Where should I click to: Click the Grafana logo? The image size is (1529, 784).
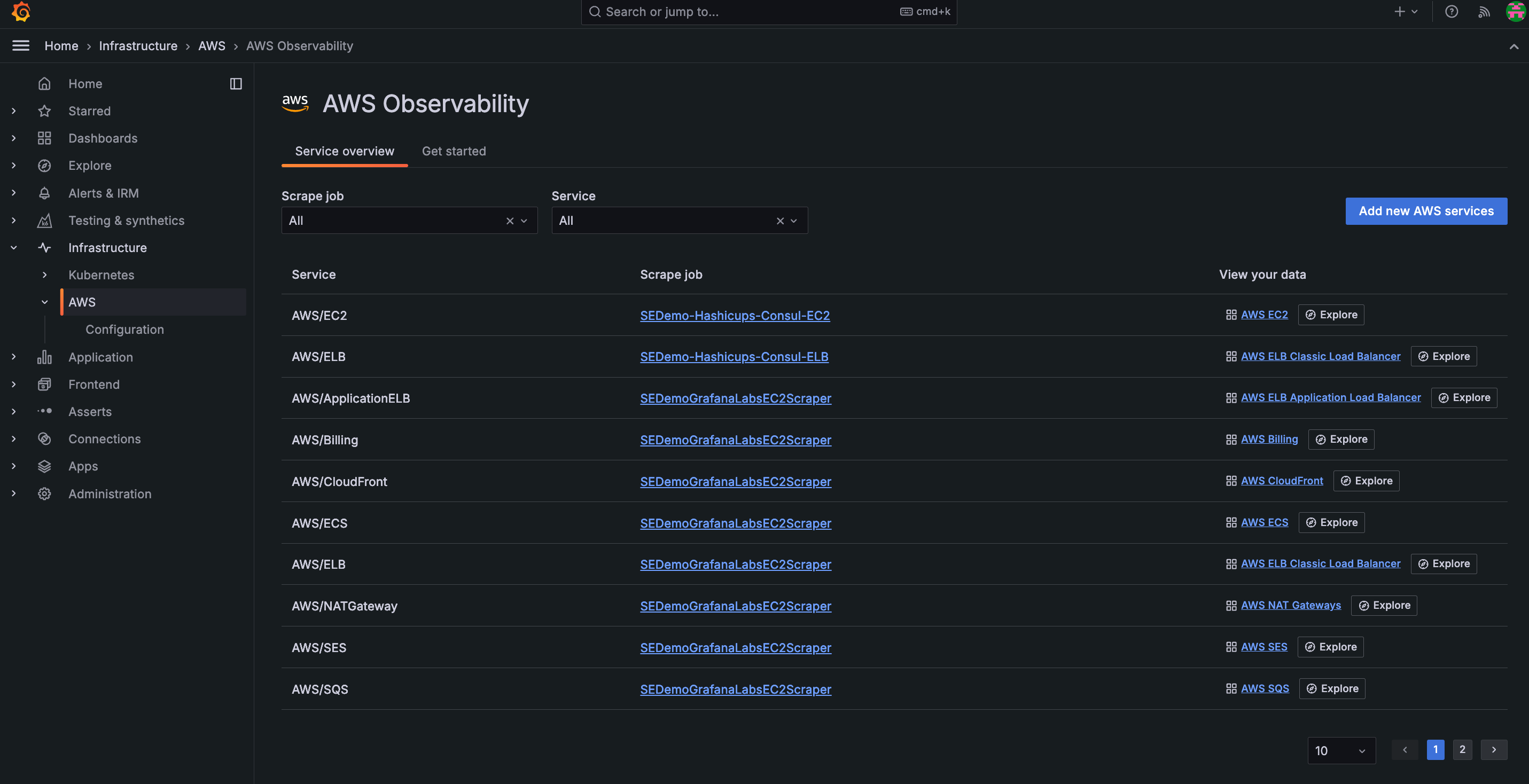click(20, 12)
